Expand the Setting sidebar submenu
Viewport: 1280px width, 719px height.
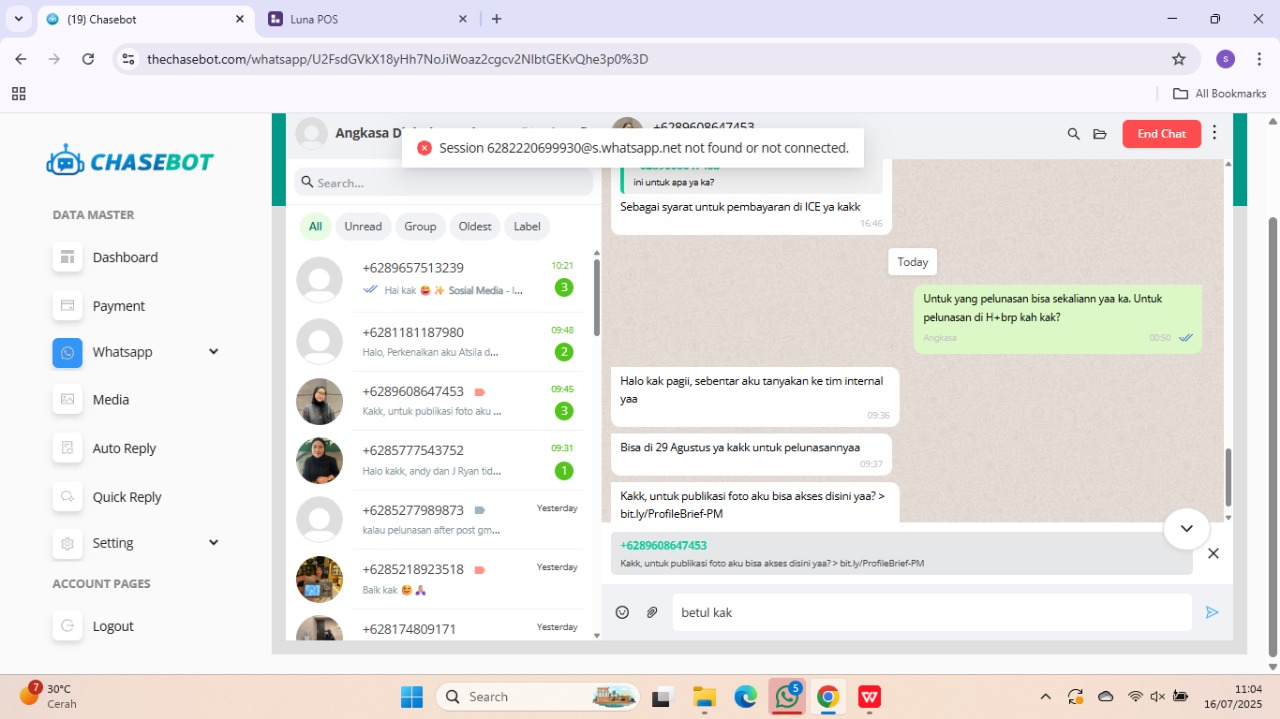point(213,543)
